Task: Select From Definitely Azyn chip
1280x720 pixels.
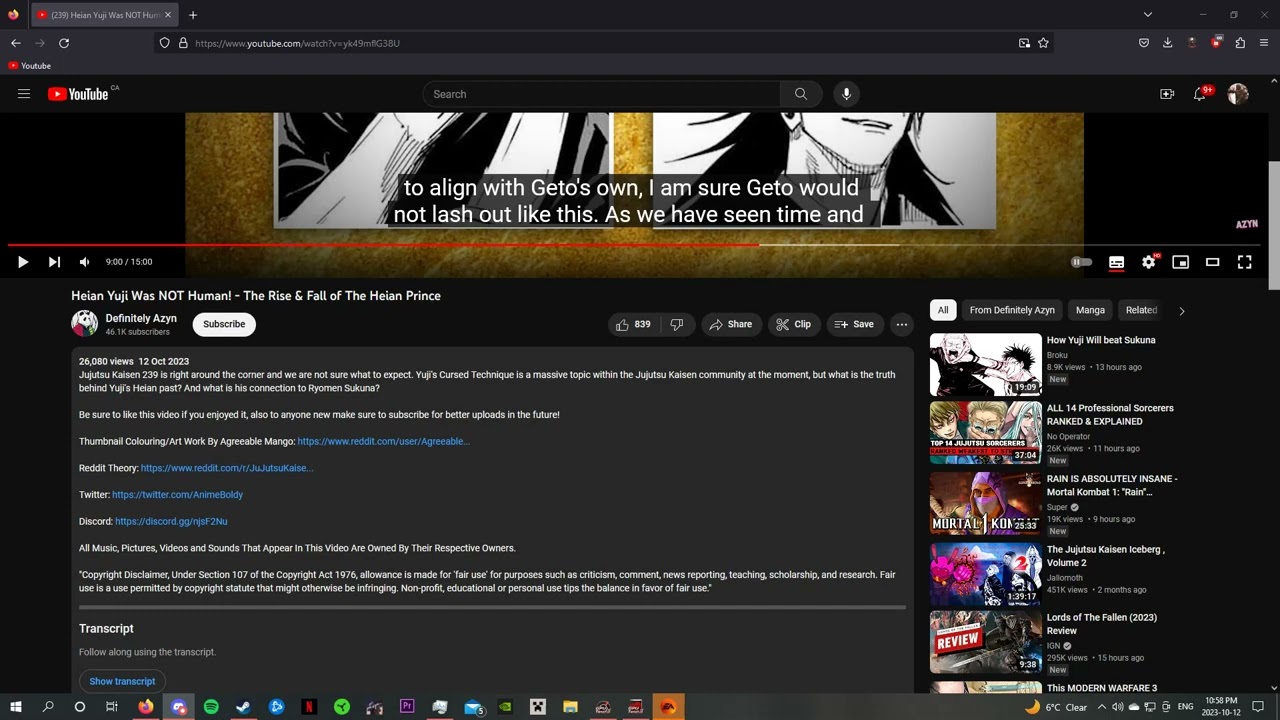Action: point(1012,310)
